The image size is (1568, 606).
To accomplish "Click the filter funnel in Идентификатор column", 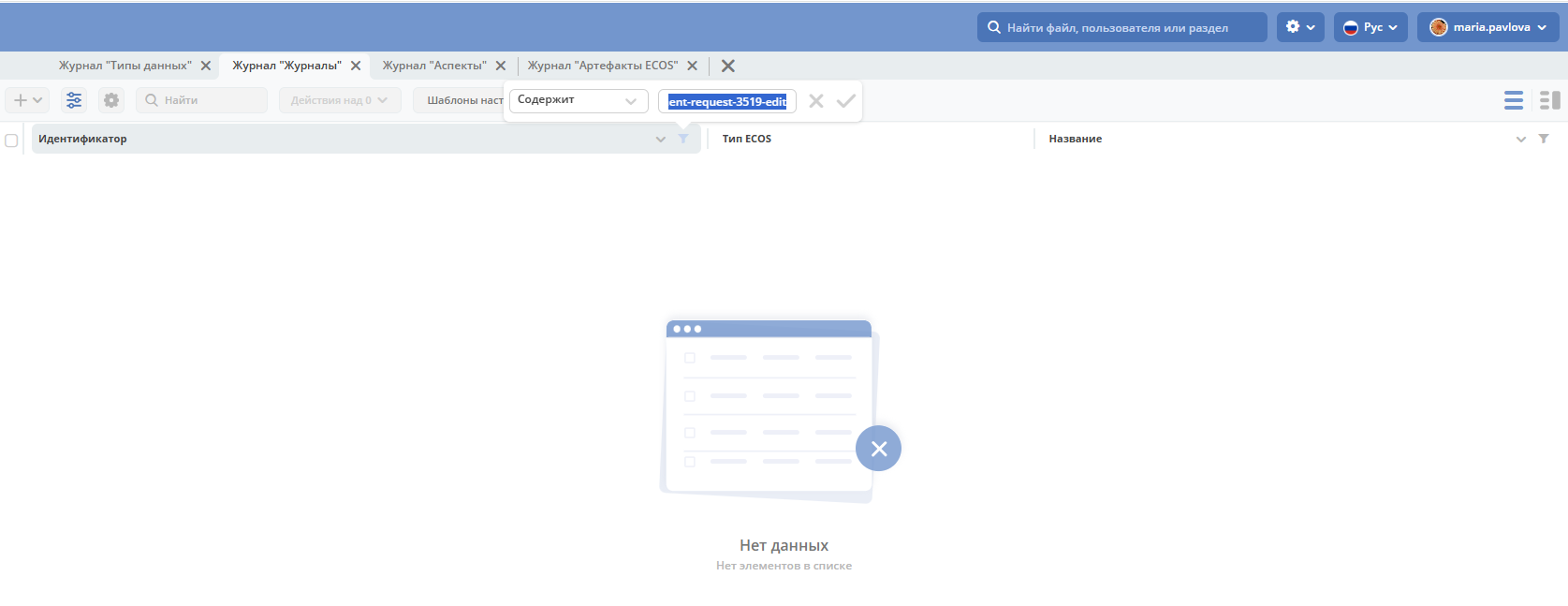I will tap(683, 139).
